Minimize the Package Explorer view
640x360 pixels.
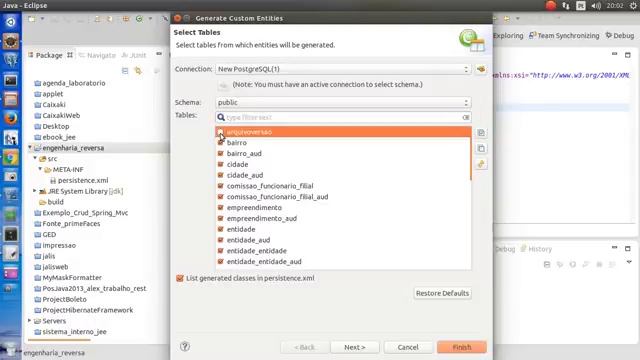point(159,54)
